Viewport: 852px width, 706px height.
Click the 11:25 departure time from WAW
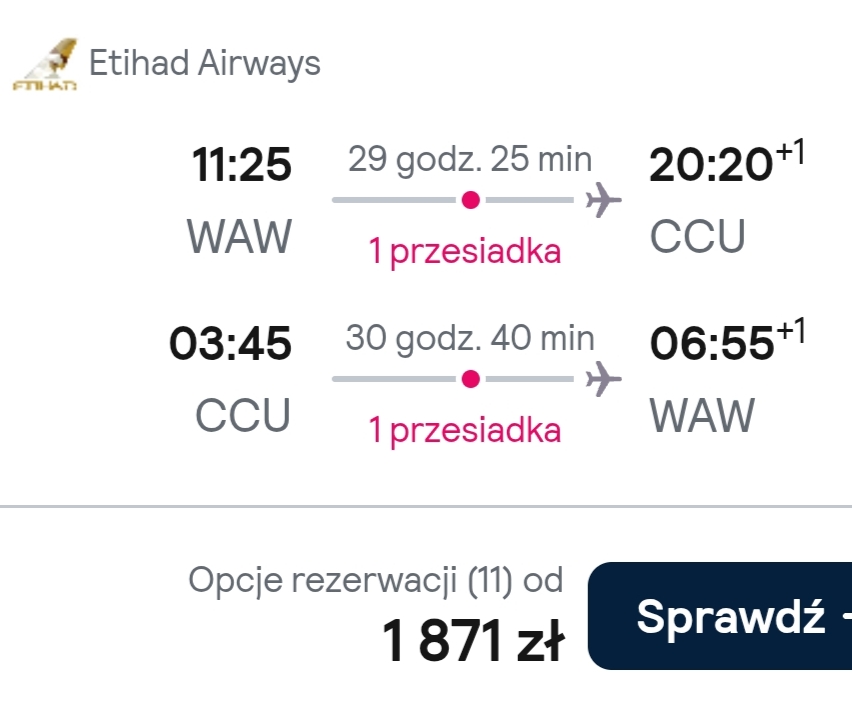242,164
